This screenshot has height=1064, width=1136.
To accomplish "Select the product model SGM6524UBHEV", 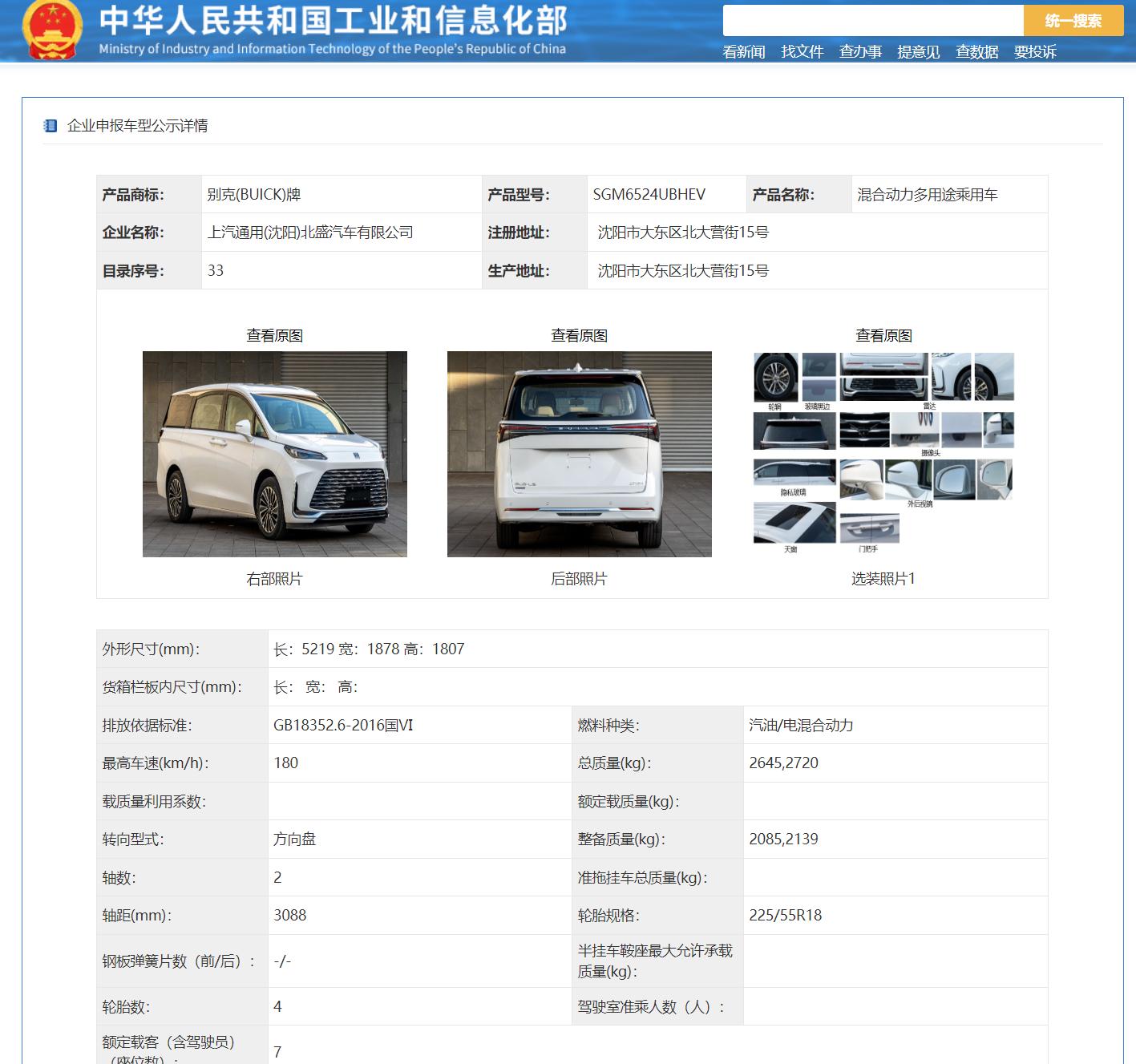I will pyautogui.click(x=649, y=195).
